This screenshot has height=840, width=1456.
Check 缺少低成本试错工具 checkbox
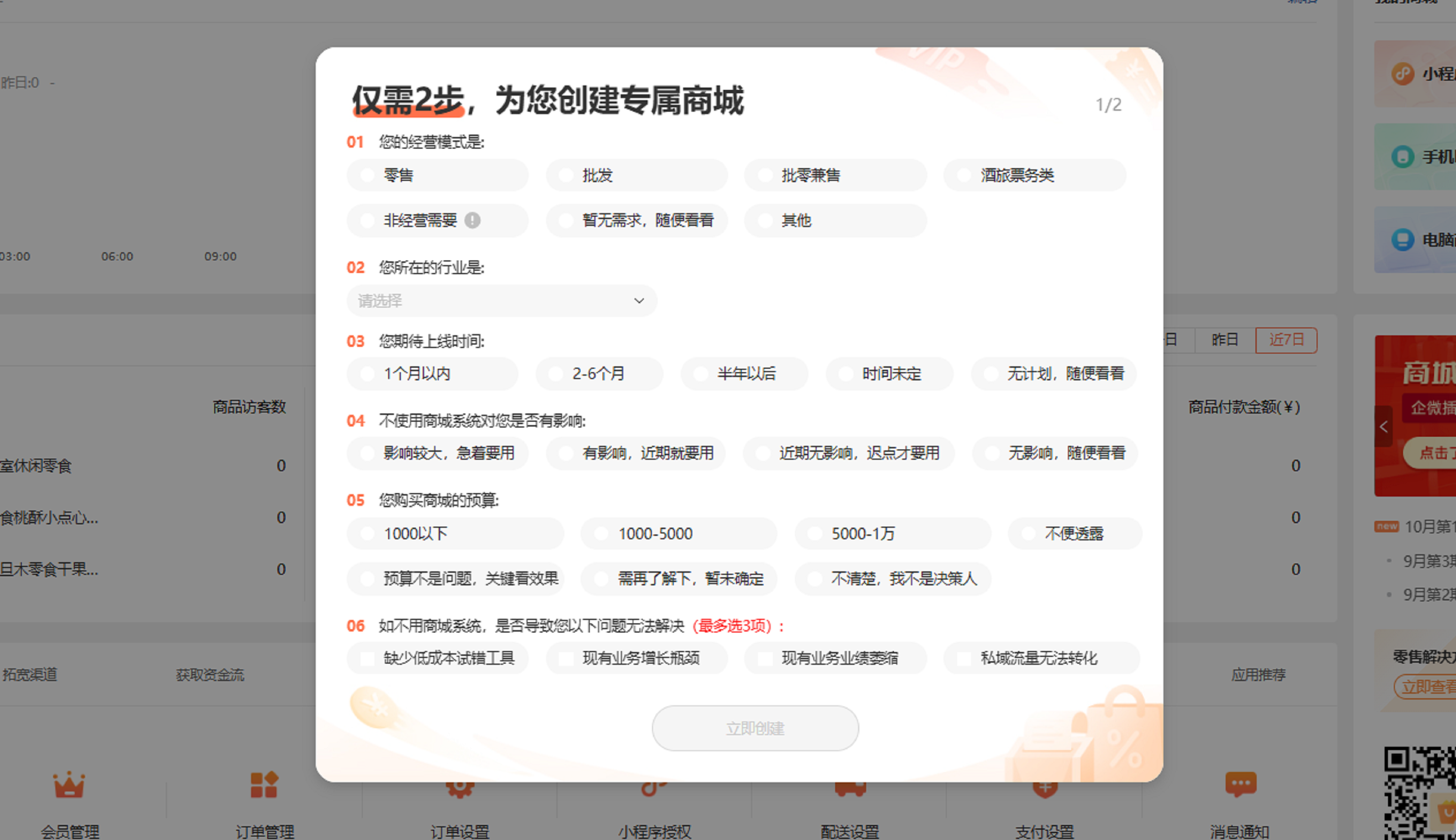[x=367, y=658]
